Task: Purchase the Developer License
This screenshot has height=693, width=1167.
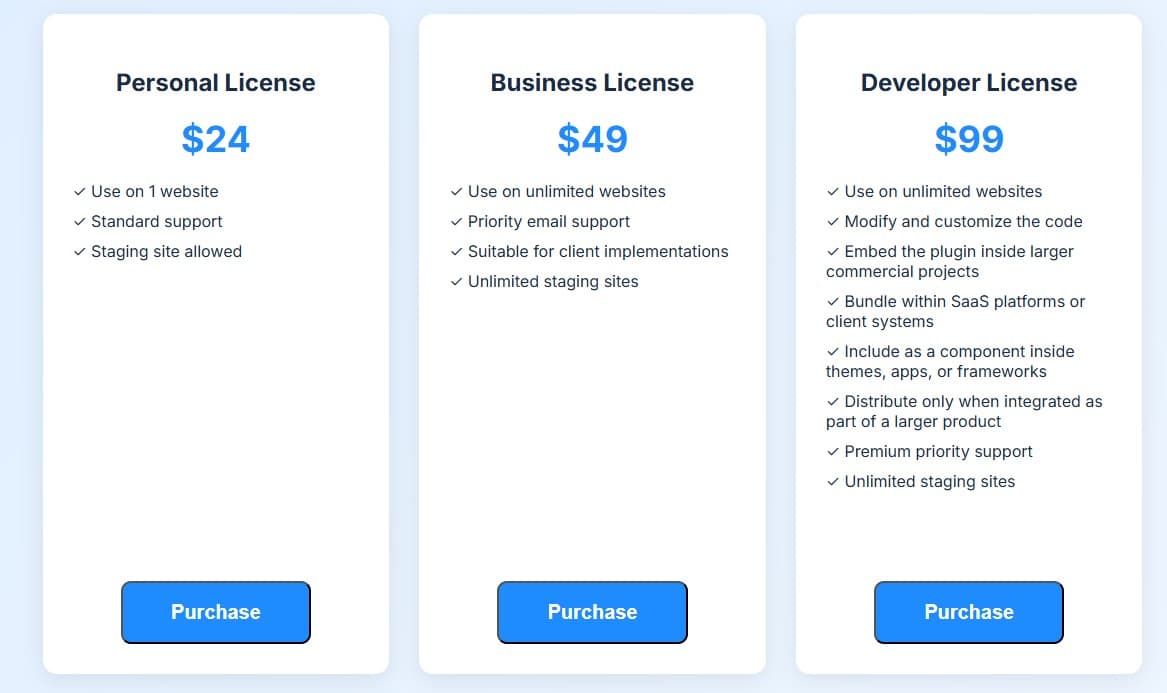Action: (968, 612)
